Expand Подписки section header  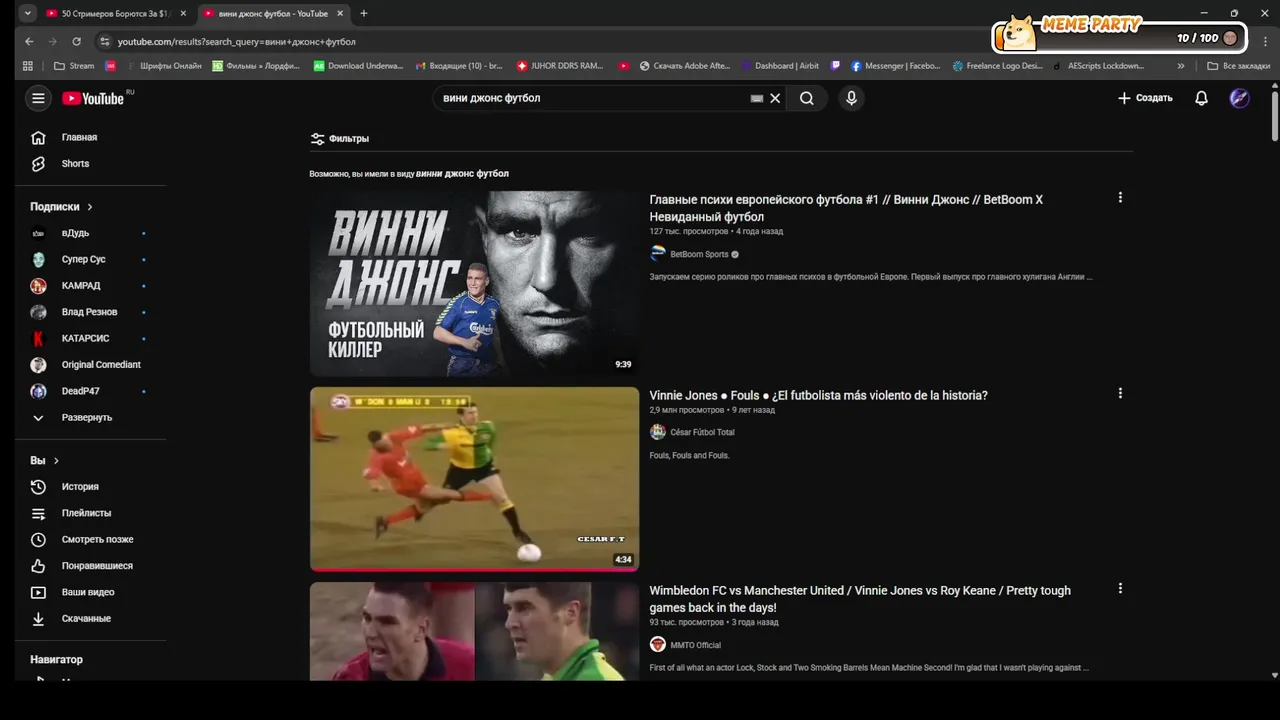click(x=61, y=206)
